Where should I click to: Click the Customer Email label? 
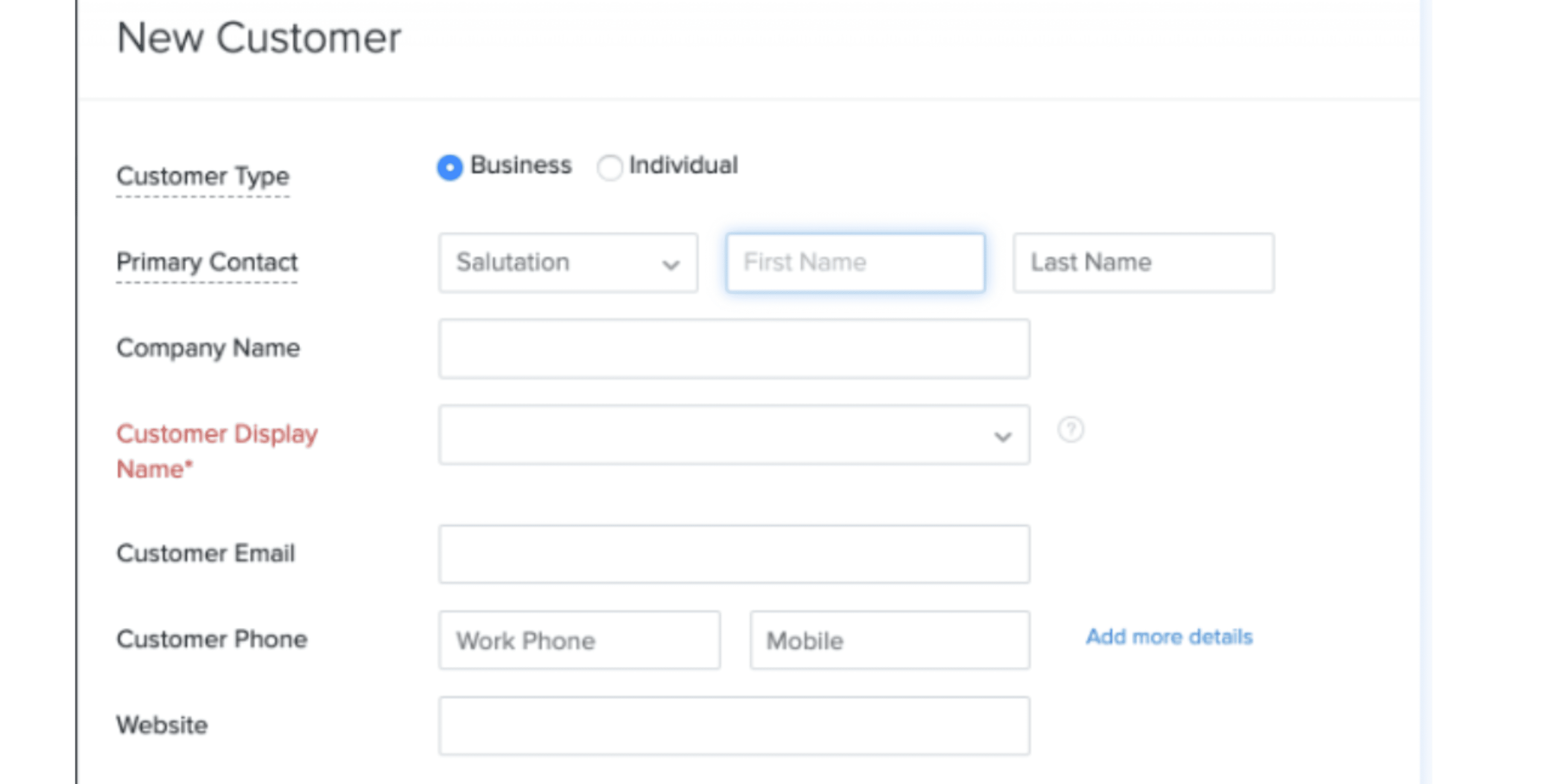[x=205, y=553]
